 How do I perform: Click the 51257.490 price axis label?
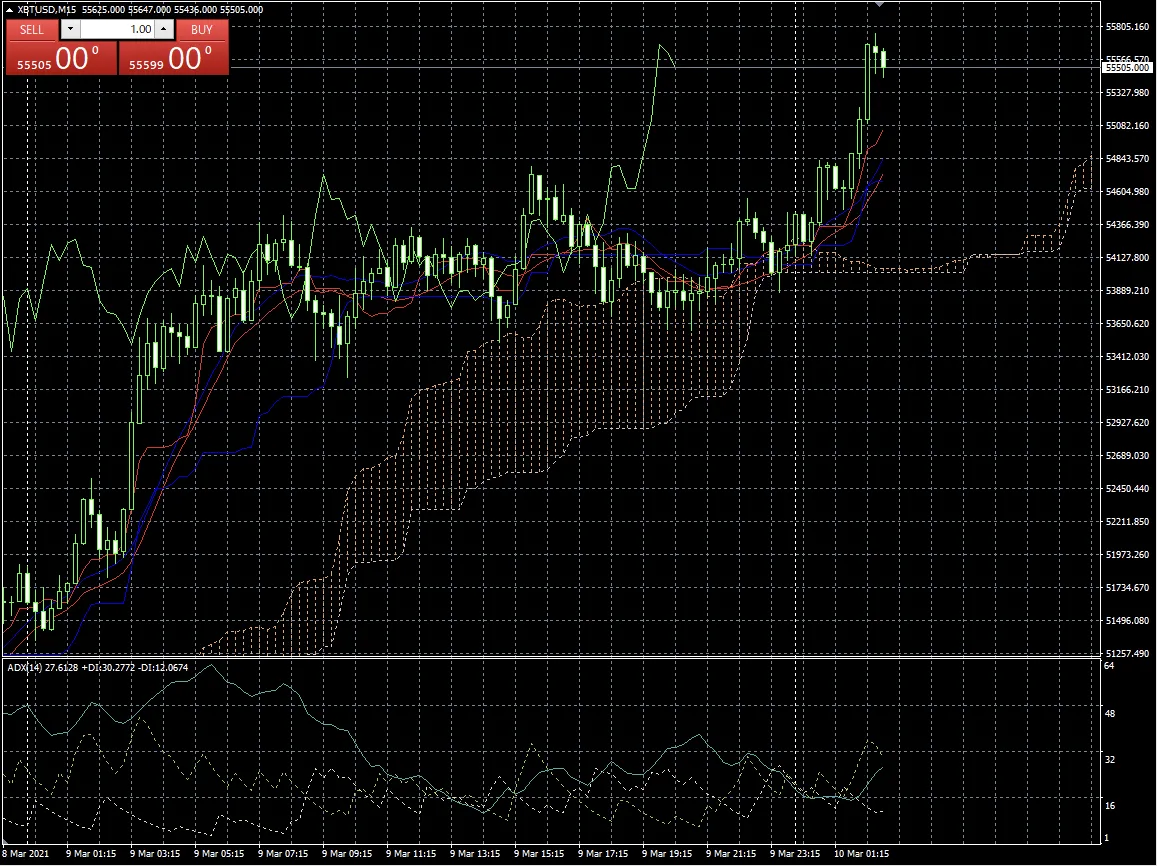click(x=1127, y=654)
